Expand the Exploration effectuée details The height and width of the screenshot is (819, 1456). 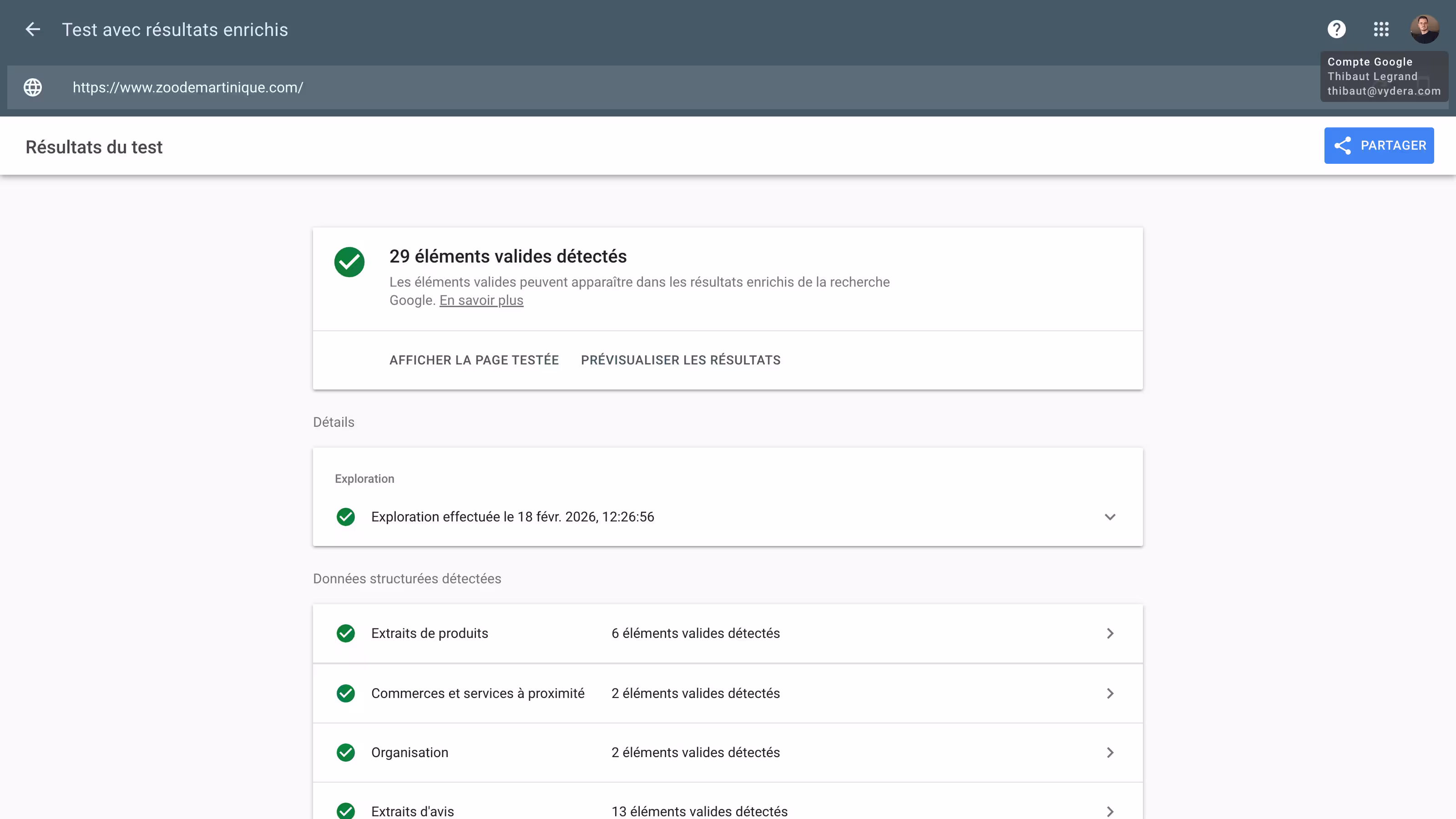[x=1110, y=516]
